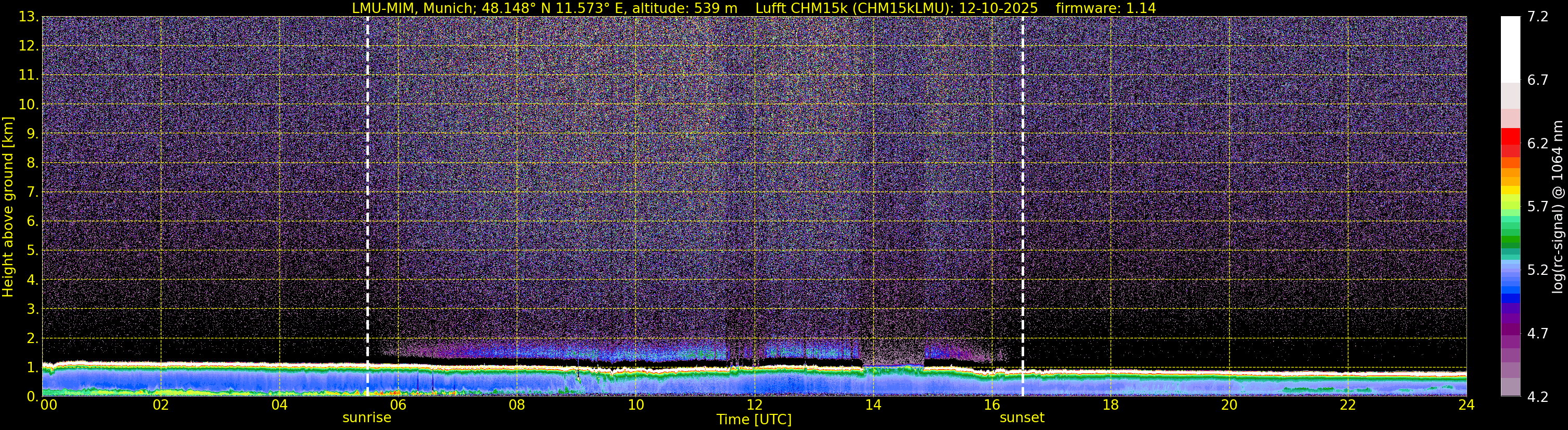This screenshot has height=430, width=1568.
Task: Click the height-axis tick label "5."
Action: [33, 251]
